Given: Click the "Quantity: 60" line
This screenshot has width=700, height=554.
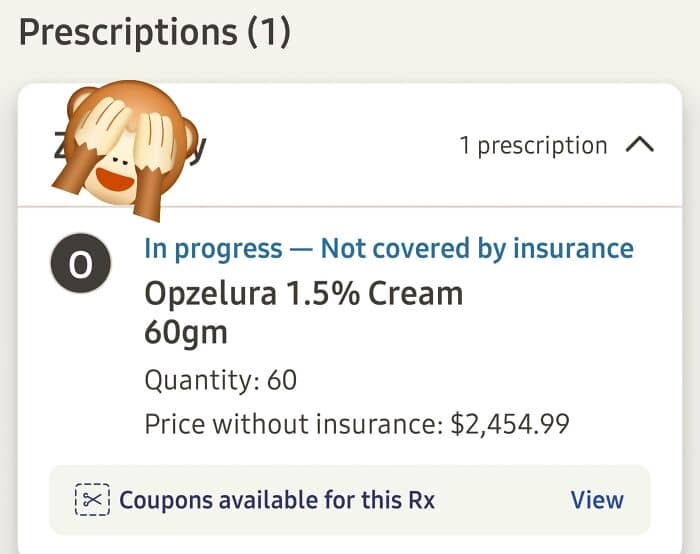Looking at the screenshot, I should [220, 380].
